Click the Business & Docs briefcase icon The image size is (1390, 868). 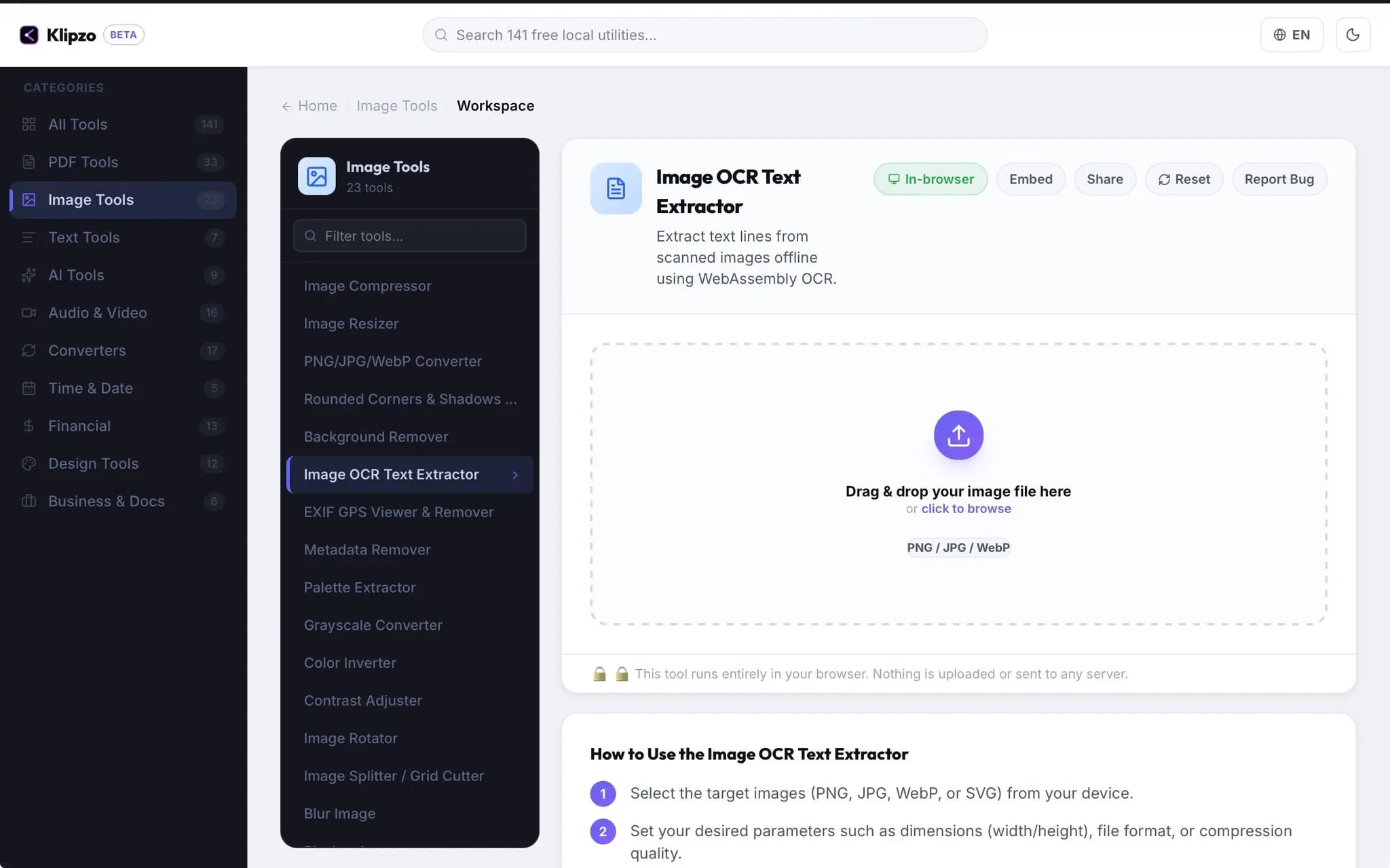[29, 501]
